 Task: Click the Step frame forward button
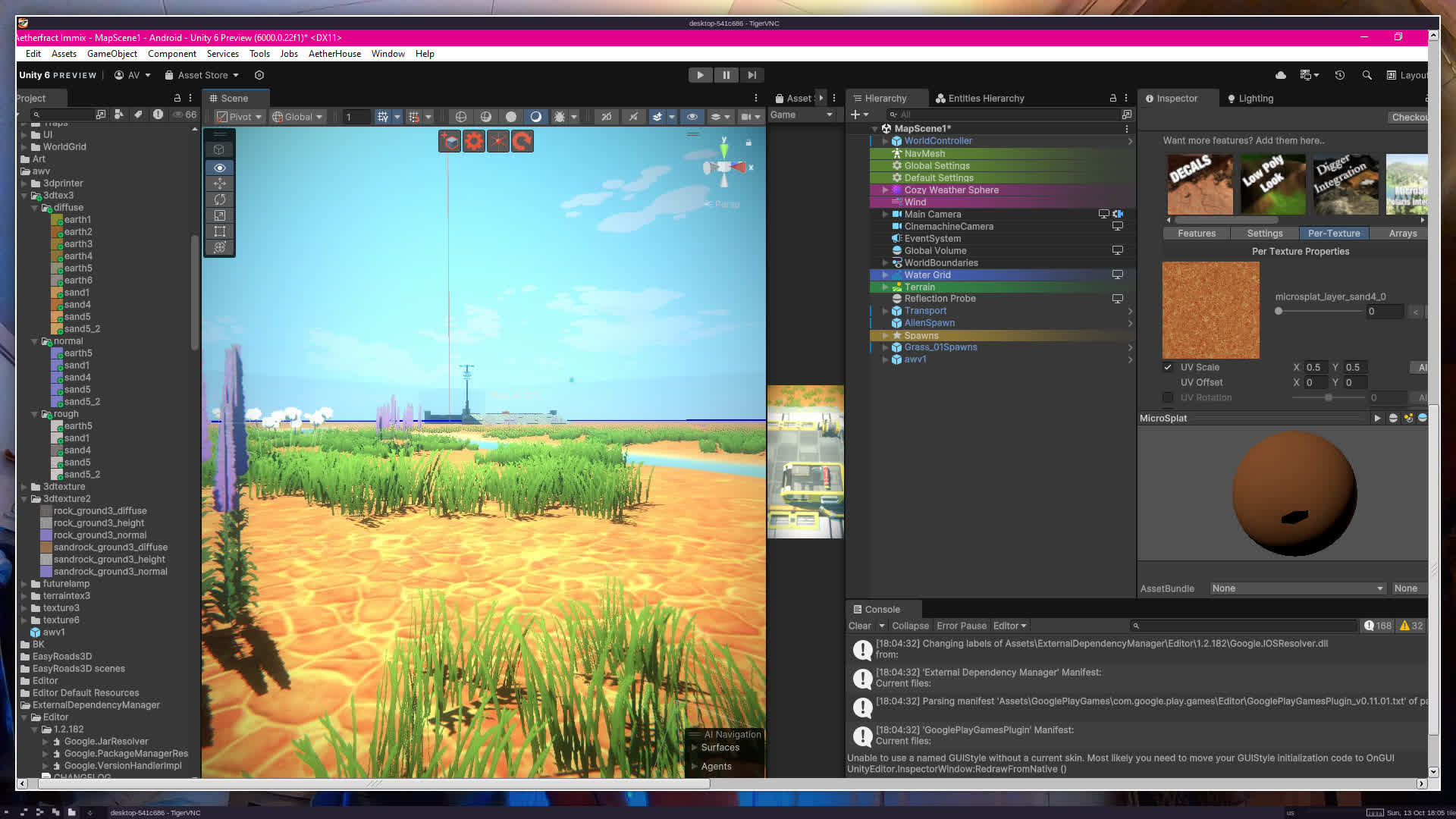click(x=752, y=75)
